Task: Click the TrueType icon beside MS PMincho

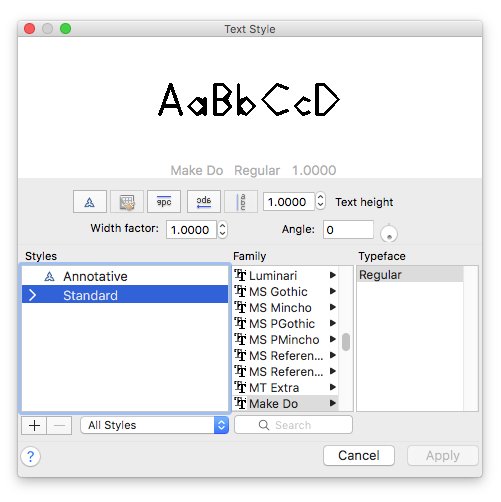Action: tap(240, 339)
